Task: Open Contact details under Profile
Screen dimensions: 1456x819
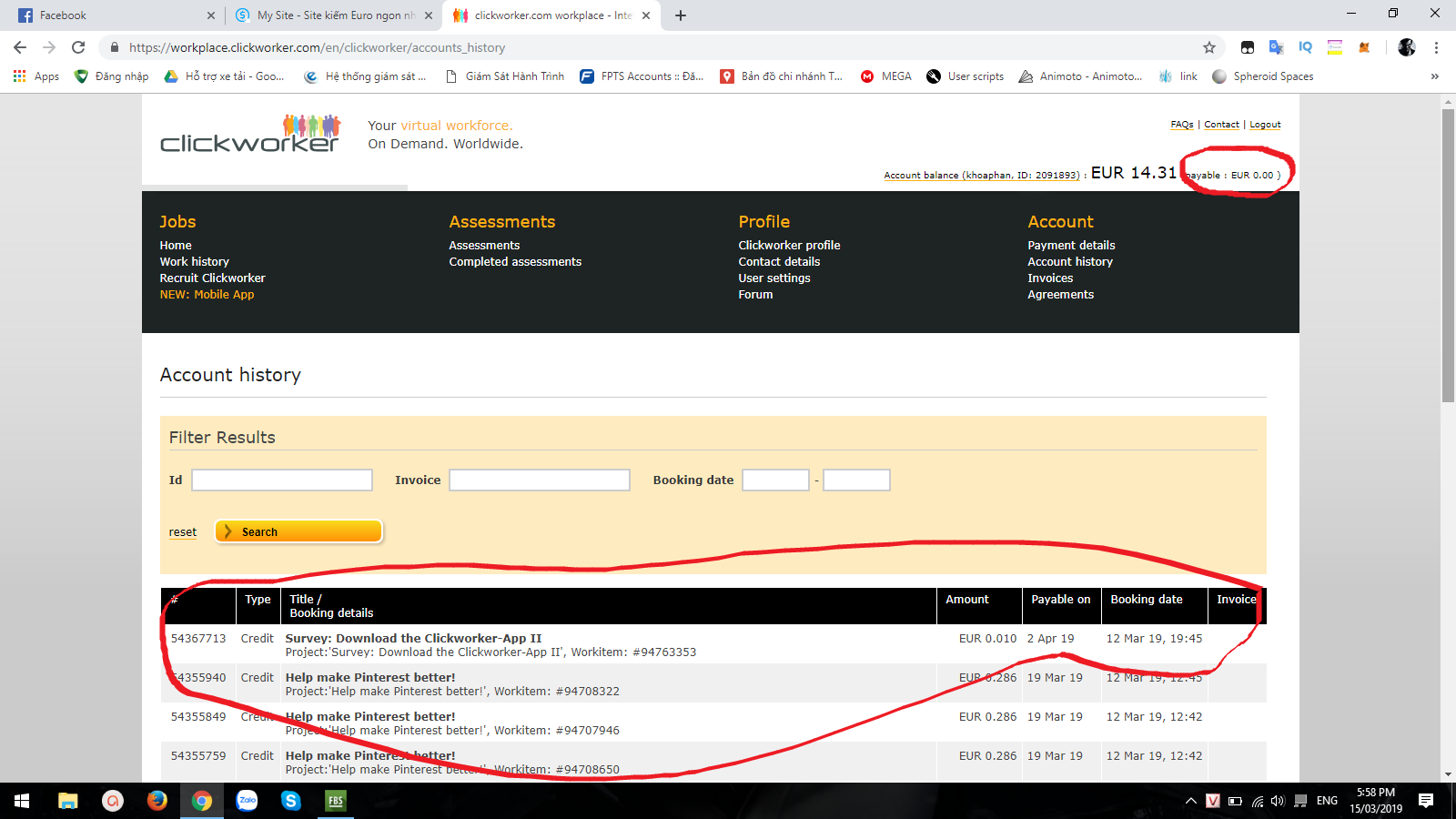Action: coord(779,262)
